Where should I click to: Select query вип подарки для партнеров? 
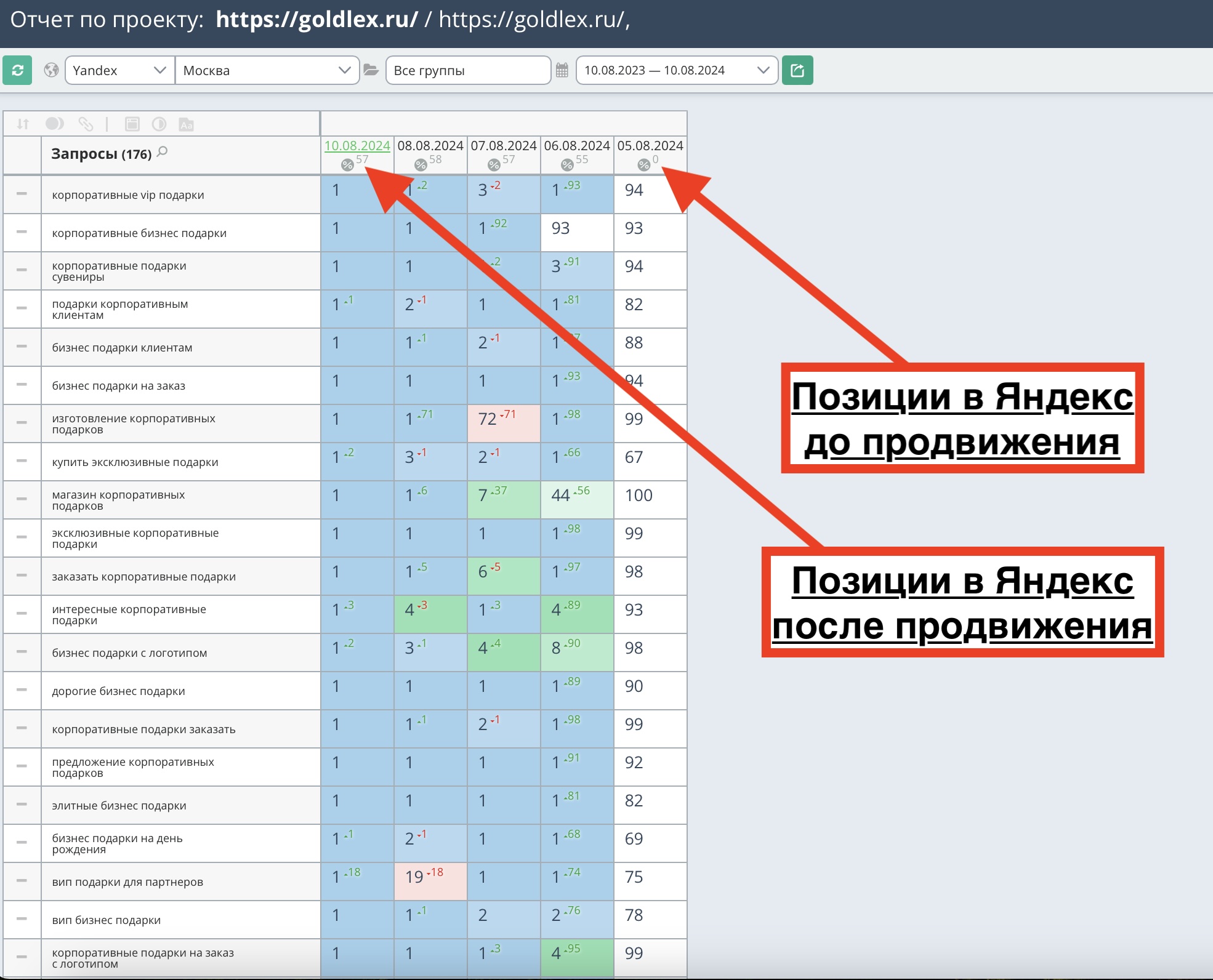[127, 882]
